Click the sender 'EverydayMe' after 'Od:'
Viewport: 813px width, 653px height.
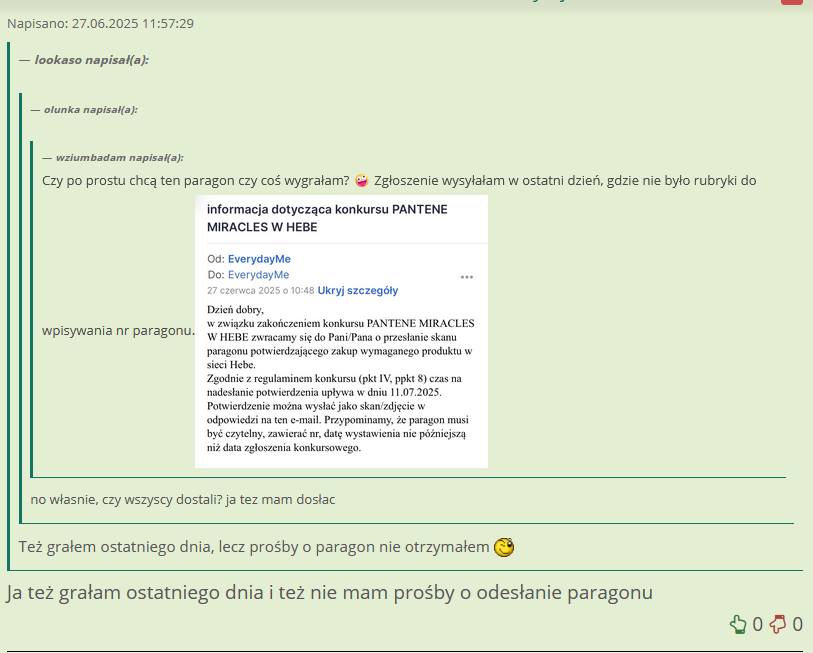tap(259, 259)
